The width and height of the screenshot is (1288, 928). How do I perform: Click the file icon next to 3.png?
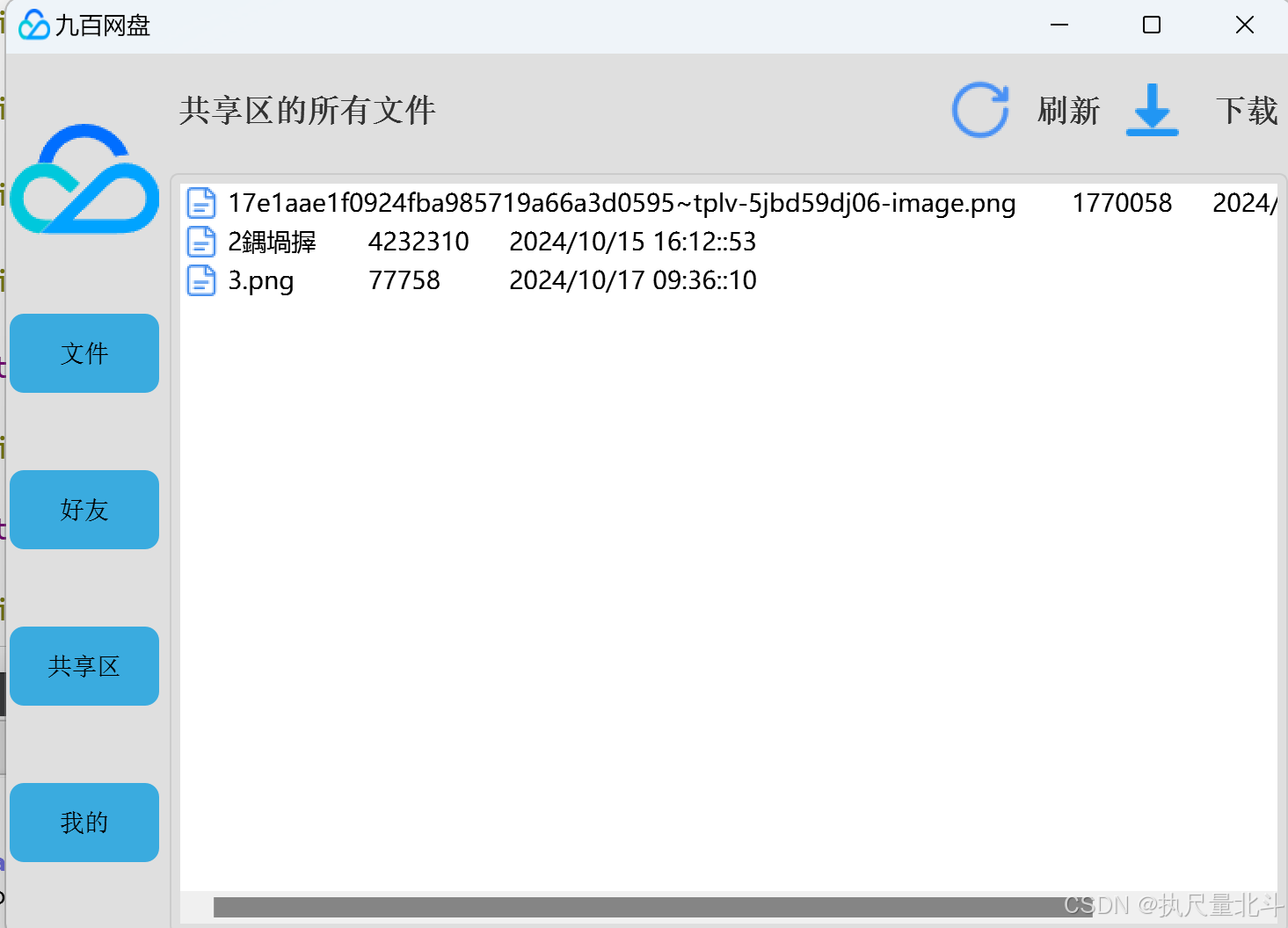pos(201,280)
